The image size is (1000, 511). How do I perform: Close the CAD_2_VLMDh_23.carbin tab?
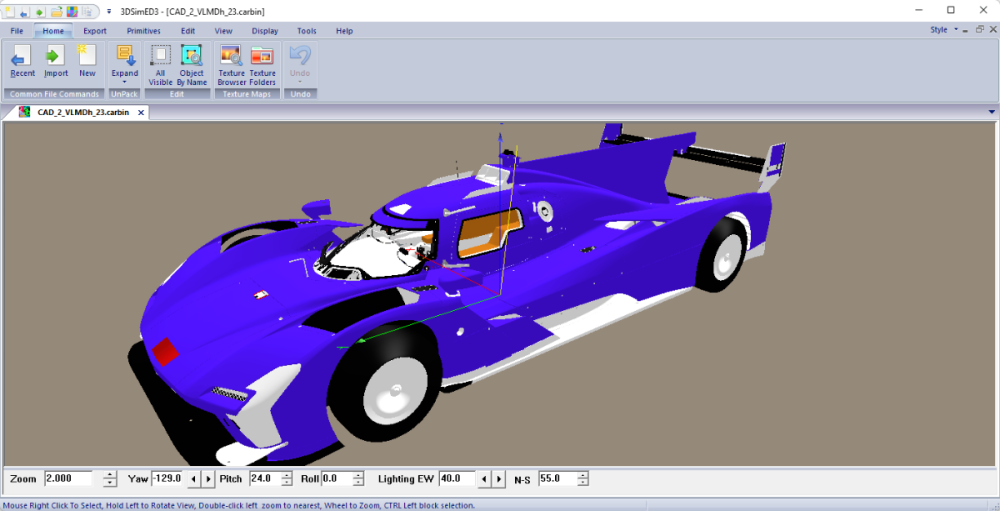(x=142, y=113)
